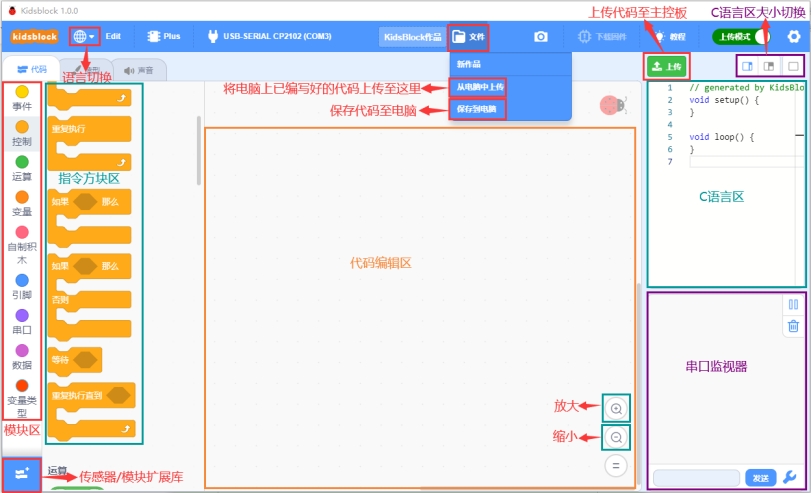Zoom out the code workspace
Image resolution: width=812 pixels, height=493 pixels.
point(616,438)
